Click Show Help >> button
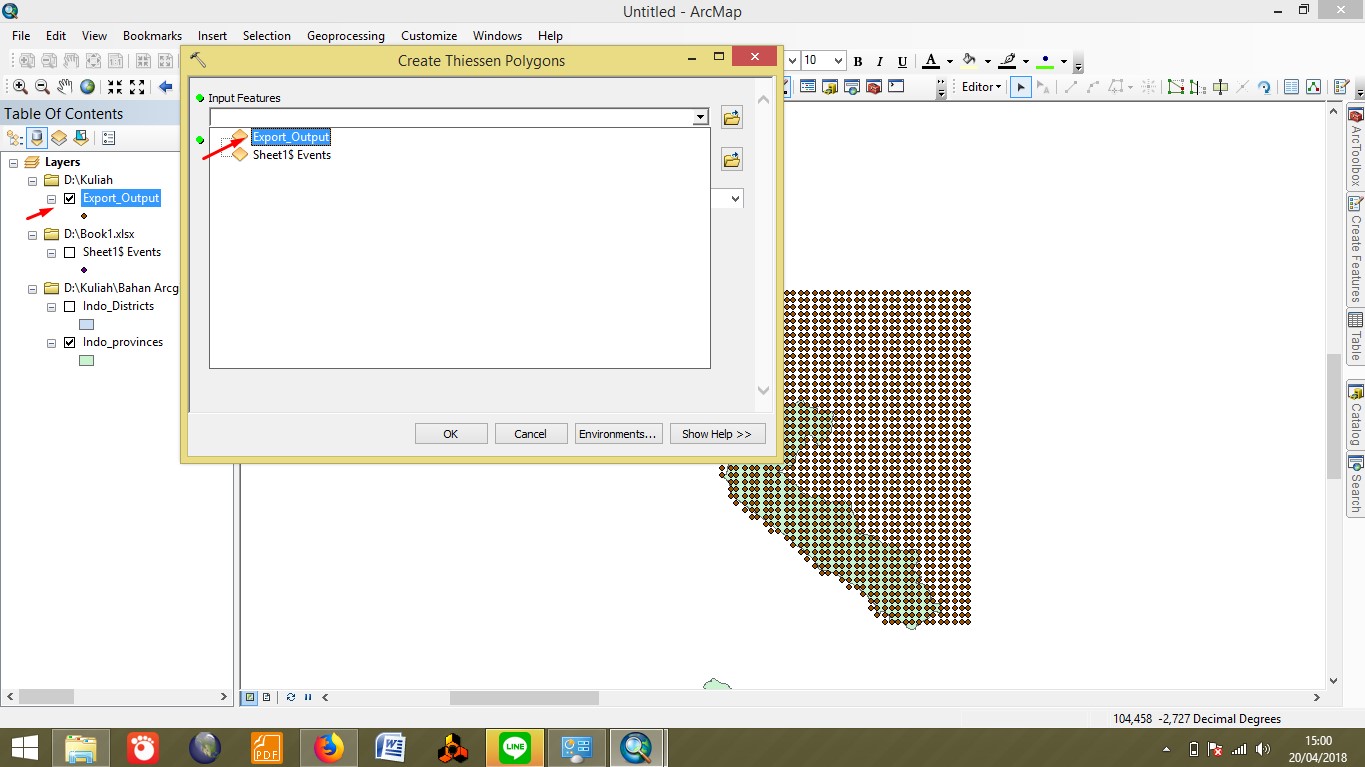Screen dimensions: 1365x767 (x=717, y=434)
